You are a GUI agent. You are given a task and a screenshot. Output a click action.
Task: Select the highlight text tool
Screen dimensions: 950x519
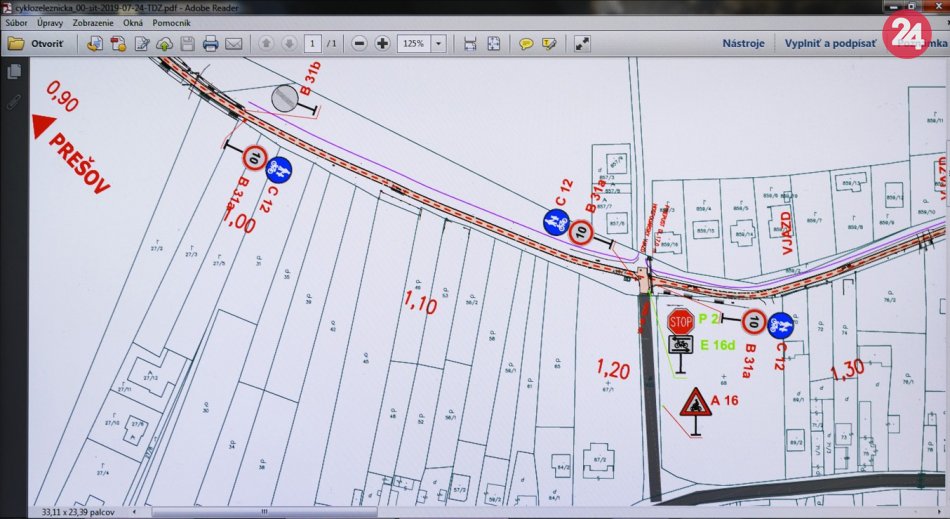(549, 44)
